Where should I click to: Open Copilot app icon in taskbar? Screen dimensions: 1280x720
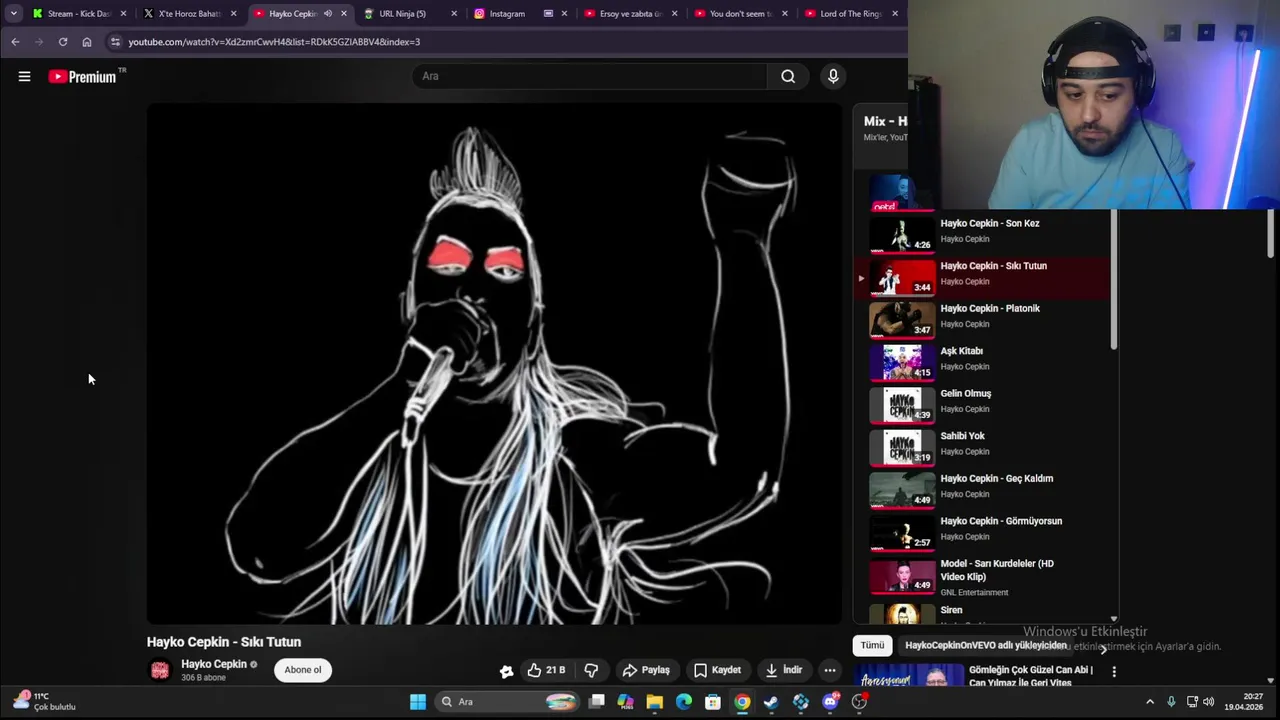625,702
